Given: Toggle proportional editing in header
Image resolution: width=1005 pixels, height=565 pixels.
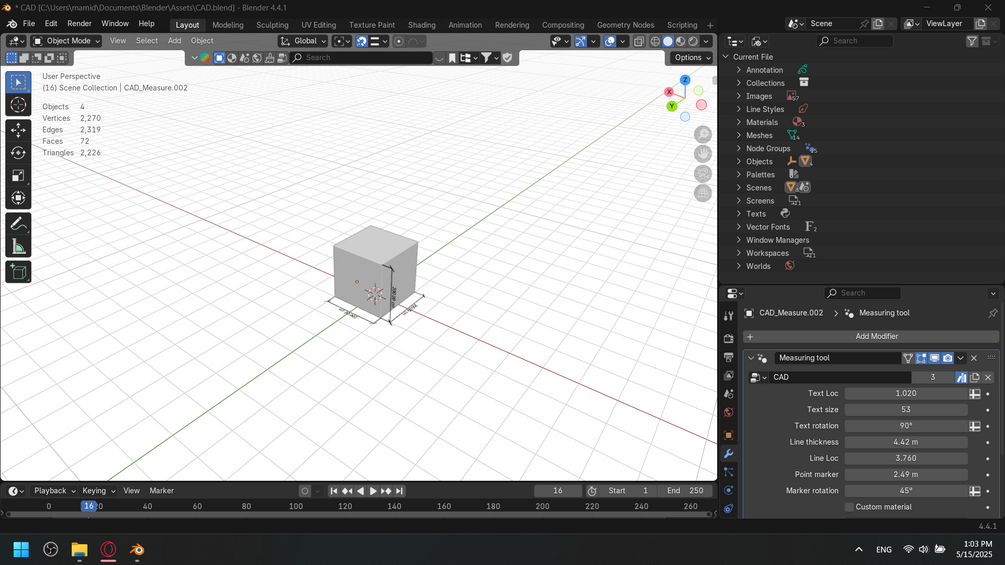Looking at the screenshot, I should click(x=399, y=41).
